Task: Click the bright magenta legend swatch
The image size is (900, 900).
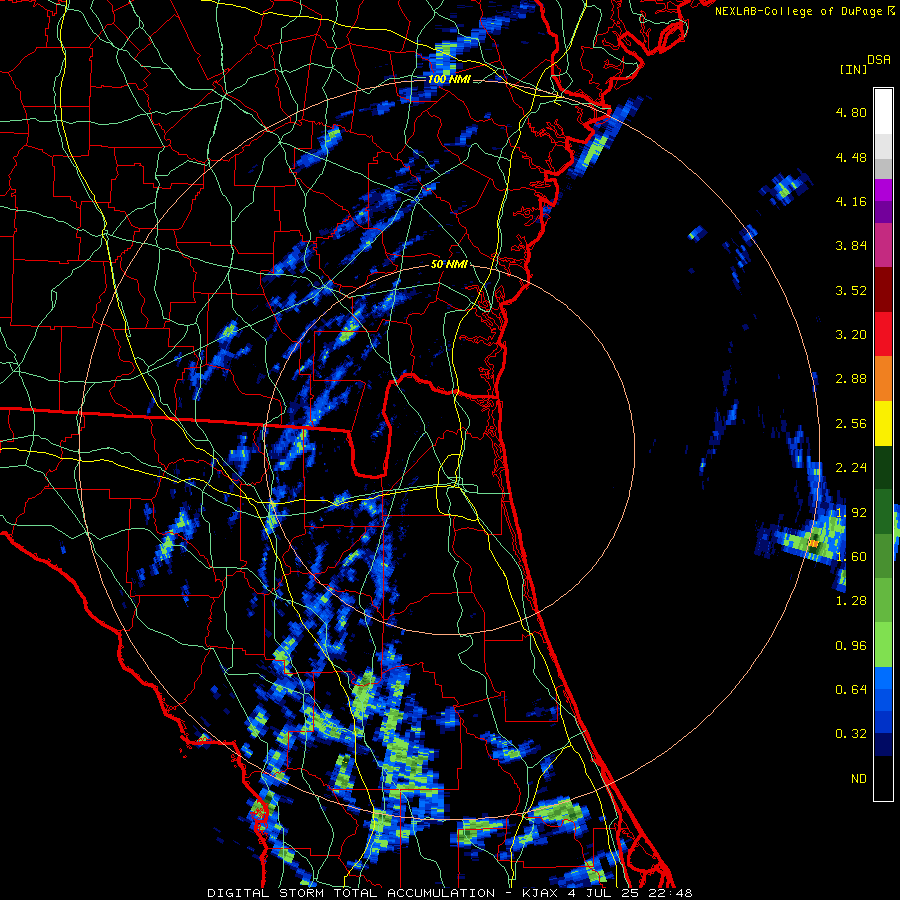Action: point(883,190)
